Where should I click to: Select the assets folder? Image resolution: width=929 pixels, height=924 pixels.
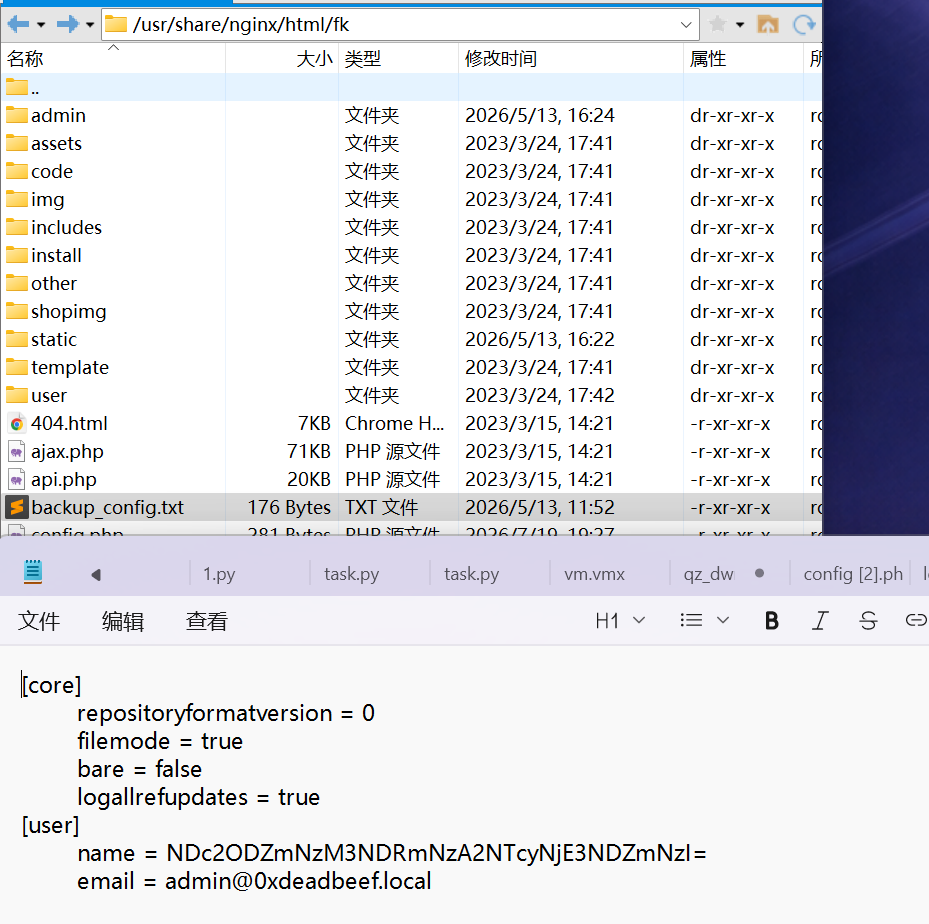coord(56,143)
